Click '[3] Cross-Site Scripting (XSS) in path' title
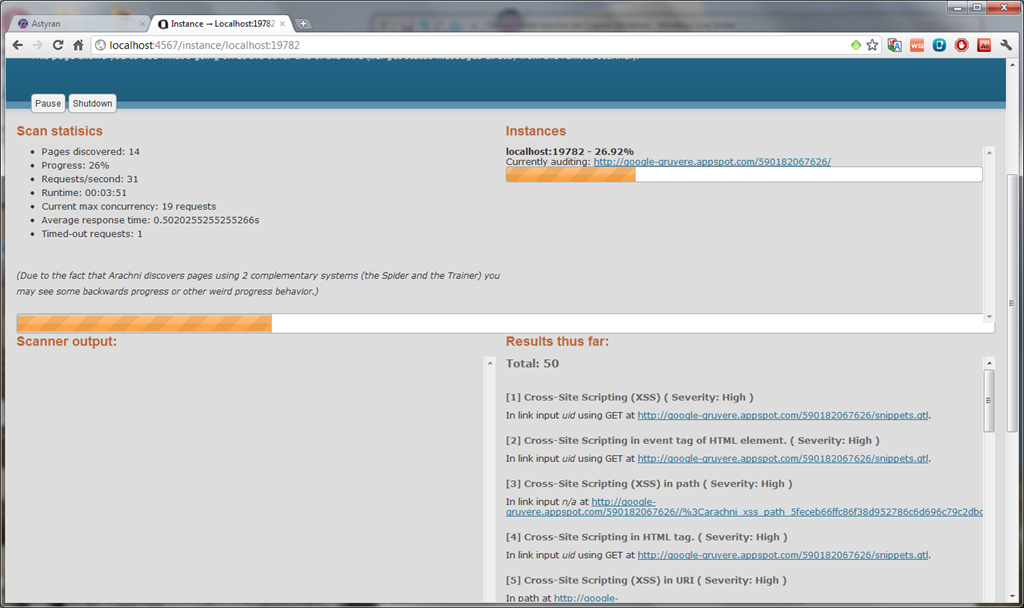 649,484
